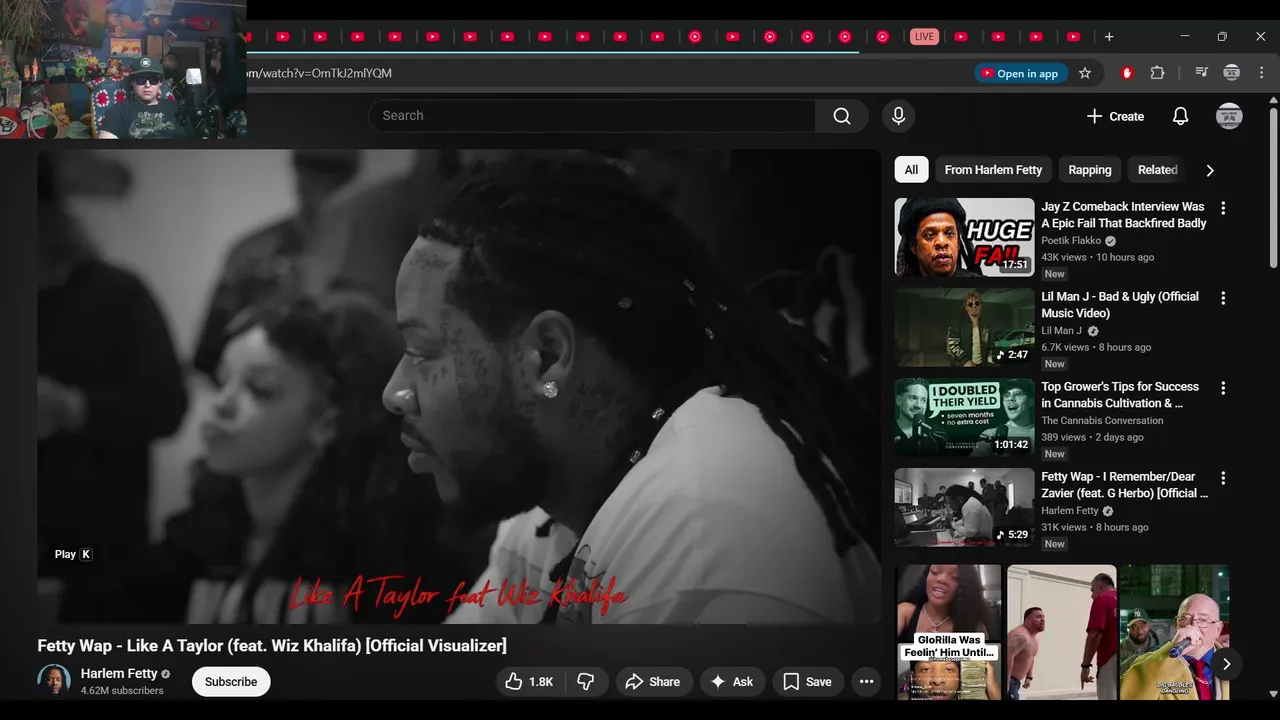This screenshot has width=1280, height=720.
Task: Open the Harlem Fetty channel name link
Action: [x=119, y=674]
